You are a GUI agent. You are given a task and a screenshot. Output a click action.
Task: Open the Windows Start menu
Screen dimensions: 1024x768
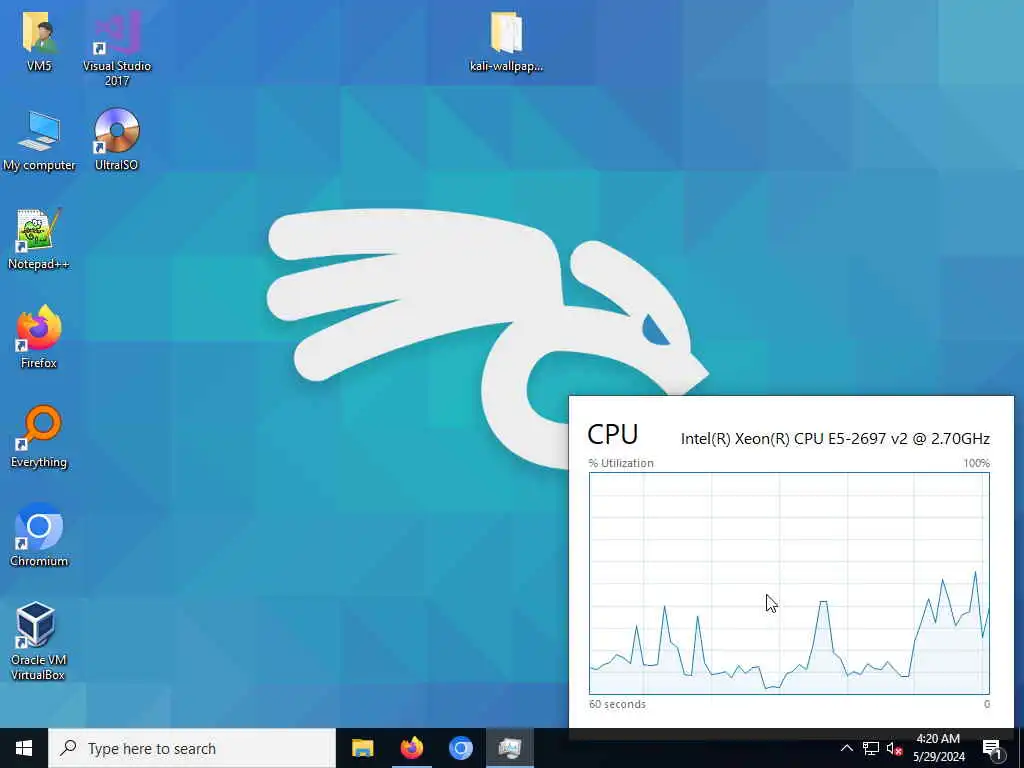coord(24,748)
